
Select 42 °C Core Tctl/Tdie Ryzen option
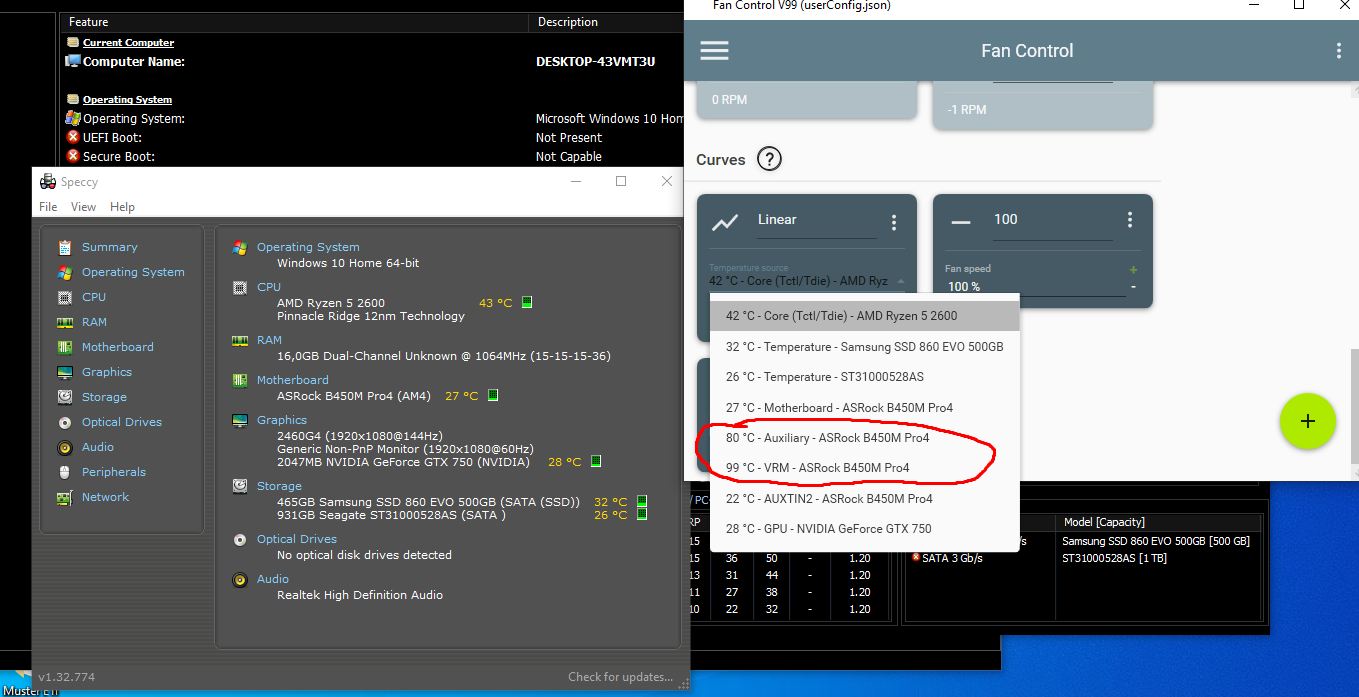864,316
